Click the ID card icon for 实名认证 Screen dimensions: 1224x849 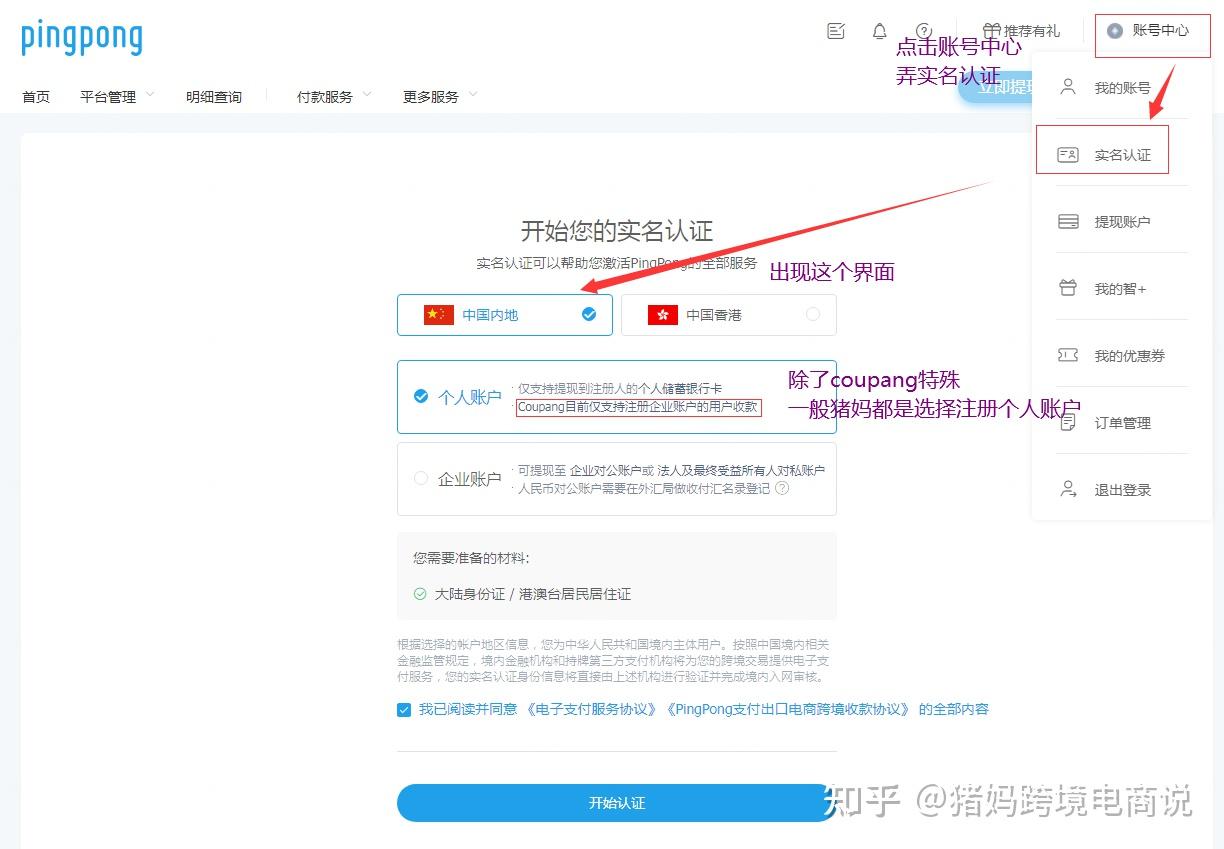1068,155
